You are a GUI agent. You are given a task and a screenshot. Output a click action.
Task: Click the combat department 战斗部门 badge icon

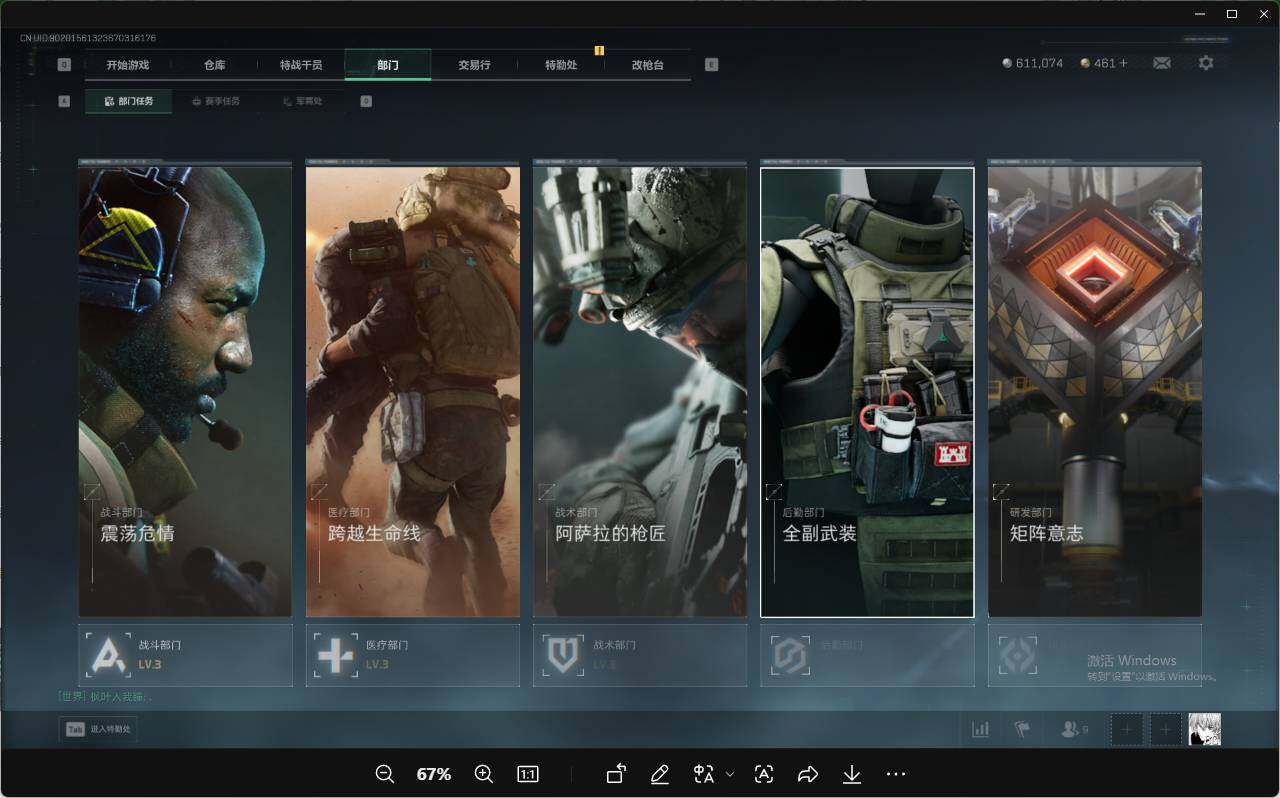[x=107, y=655]
